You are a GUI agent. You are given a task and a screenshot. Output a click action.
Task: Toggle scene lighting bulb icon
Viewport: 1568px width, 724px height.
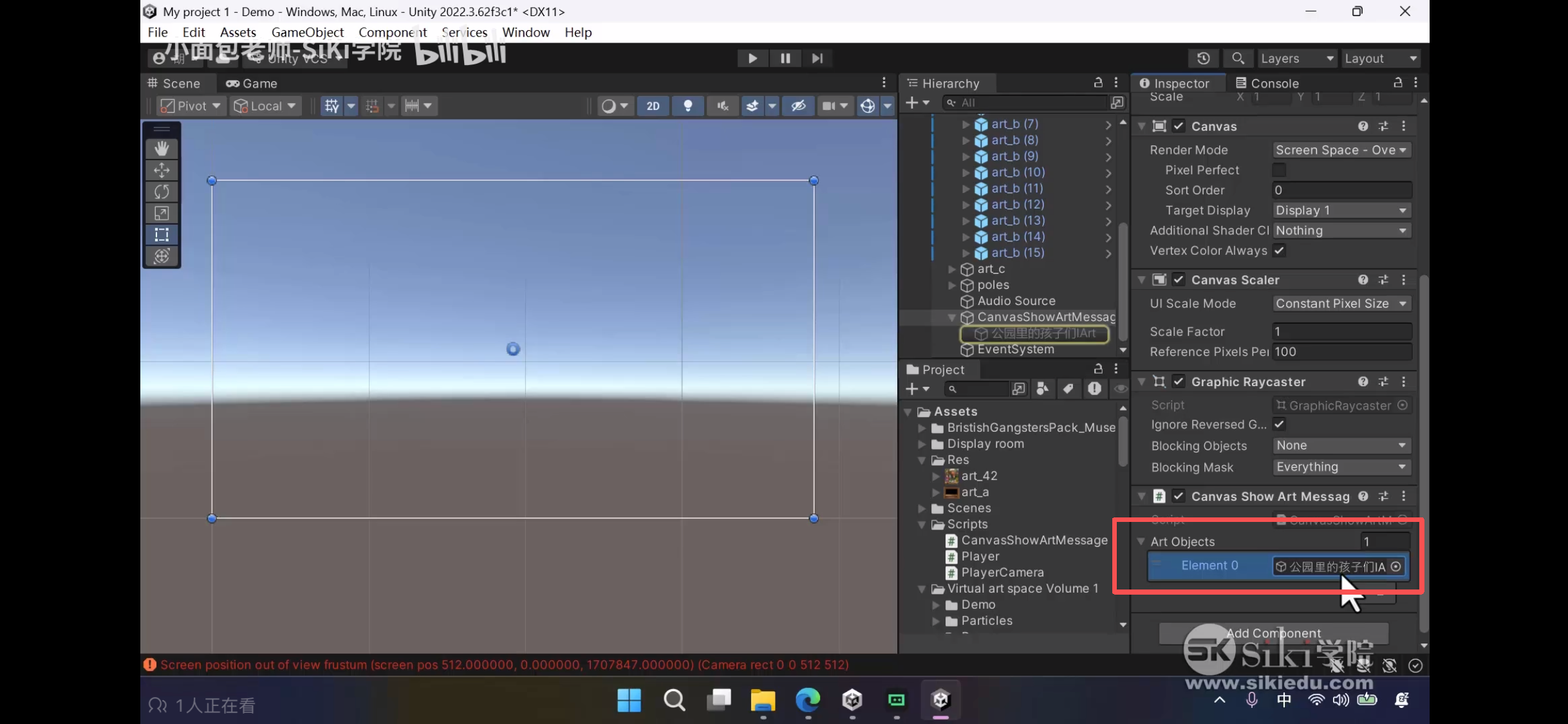coord(687,106)
